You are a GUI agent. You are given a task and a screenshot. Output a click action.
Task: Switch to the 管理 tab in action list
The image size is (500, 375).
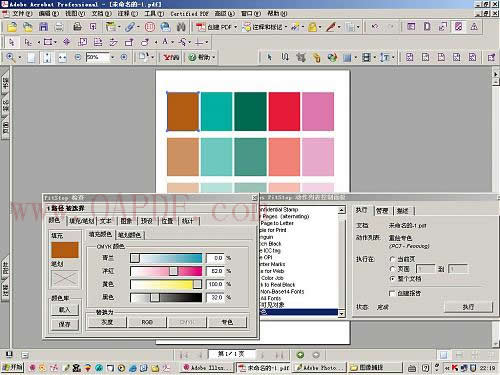pos(382,211)
